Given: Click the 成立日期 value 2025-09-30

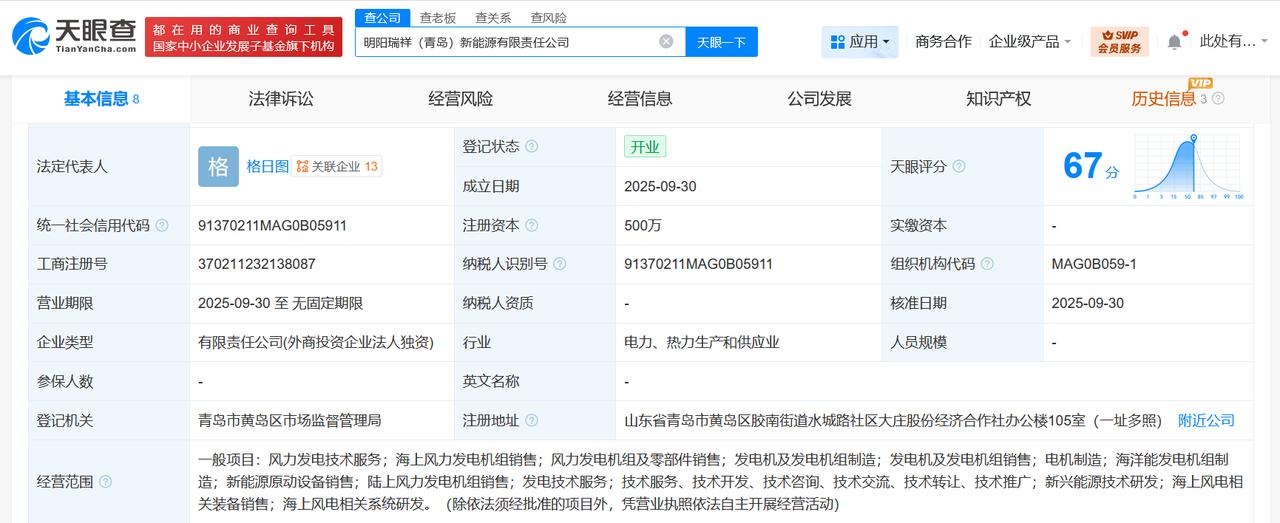Looking at the screenshot, I should click(x=660, y=186).
